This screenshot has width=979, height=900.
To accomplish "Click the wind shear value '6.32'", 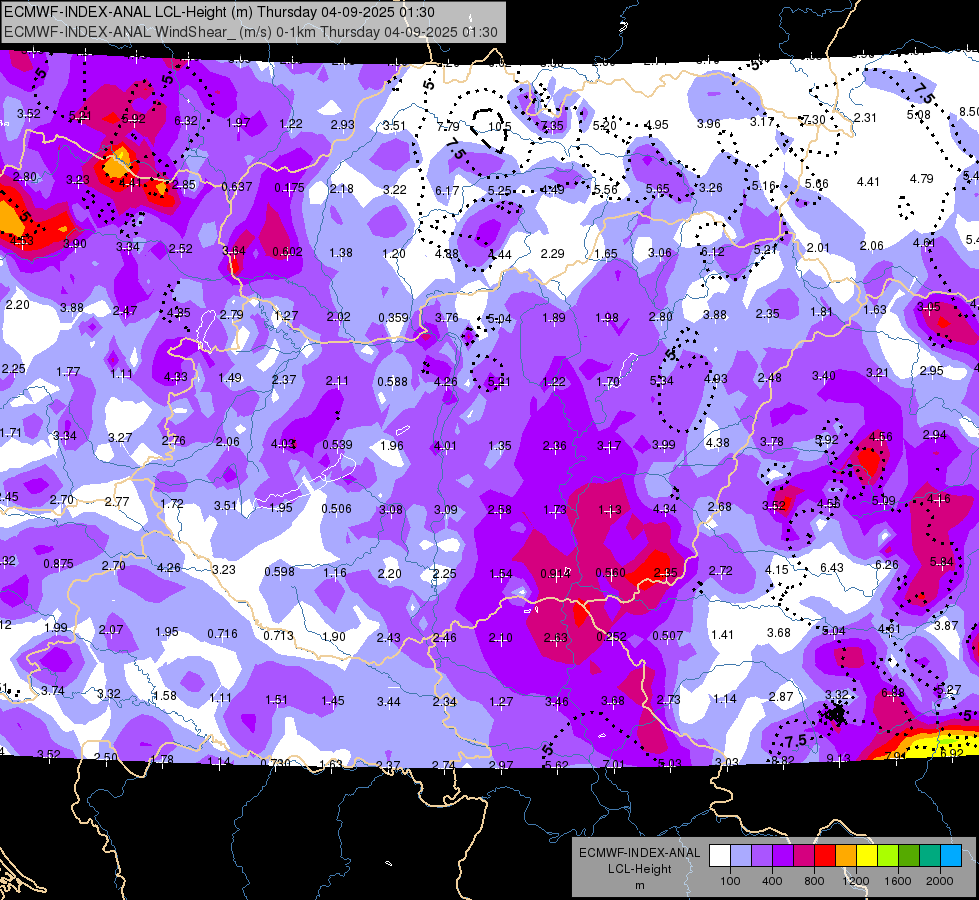I will 186,121.
